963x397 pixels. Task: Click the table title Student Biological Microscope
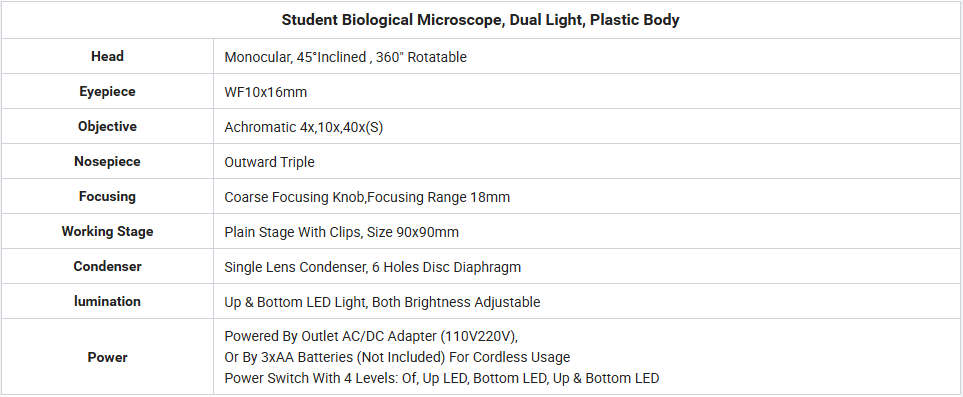[481, 20]
